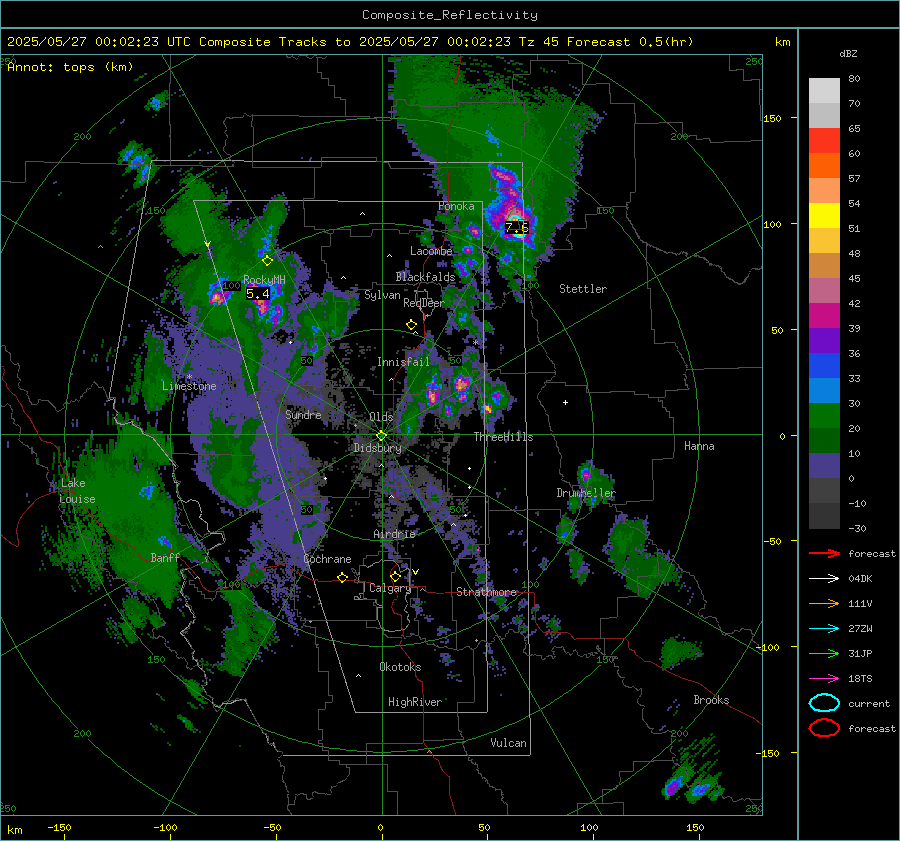Image resolution: width=900 pixels, height=841 pixels.
Task: Select the slate 0-10 dBZ swatch
Action: pos(824,465)
